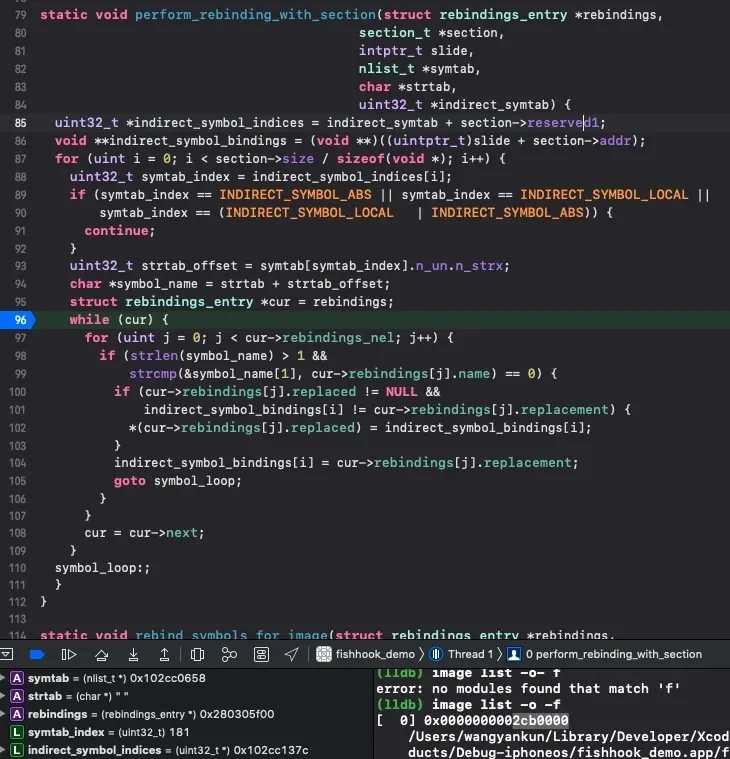This screenshot has height=759, width=730.
Task: Click the stack frame person icon
Action: click(514, 654)
